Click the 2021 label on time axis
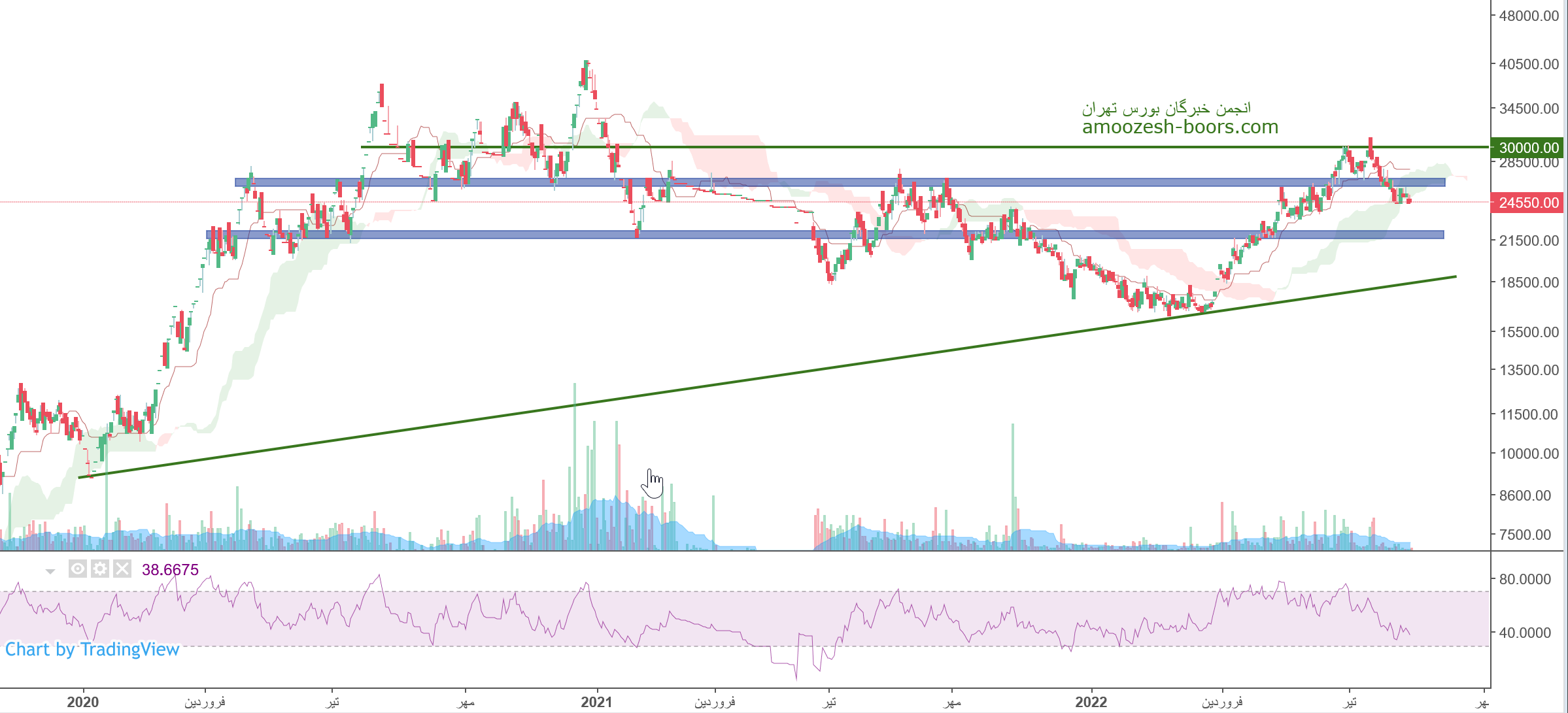The image size is (1568, 713). pyautogui.click(x=596, y=702)
